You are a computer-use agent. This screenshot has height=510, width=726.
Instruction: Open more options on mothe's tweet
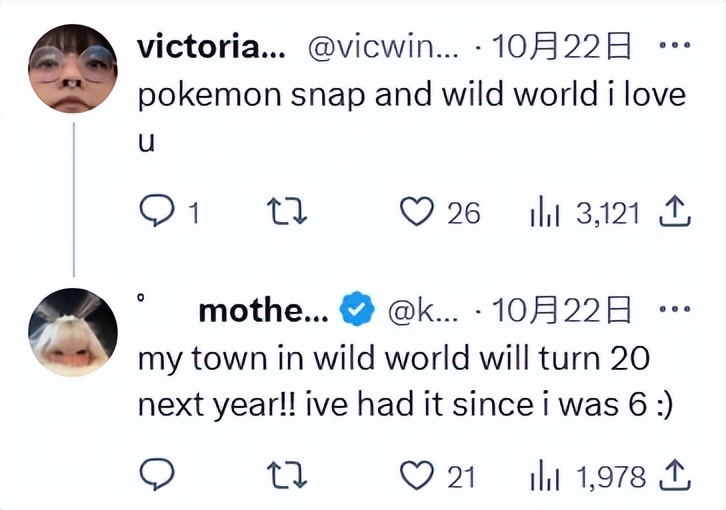point(676,310)
